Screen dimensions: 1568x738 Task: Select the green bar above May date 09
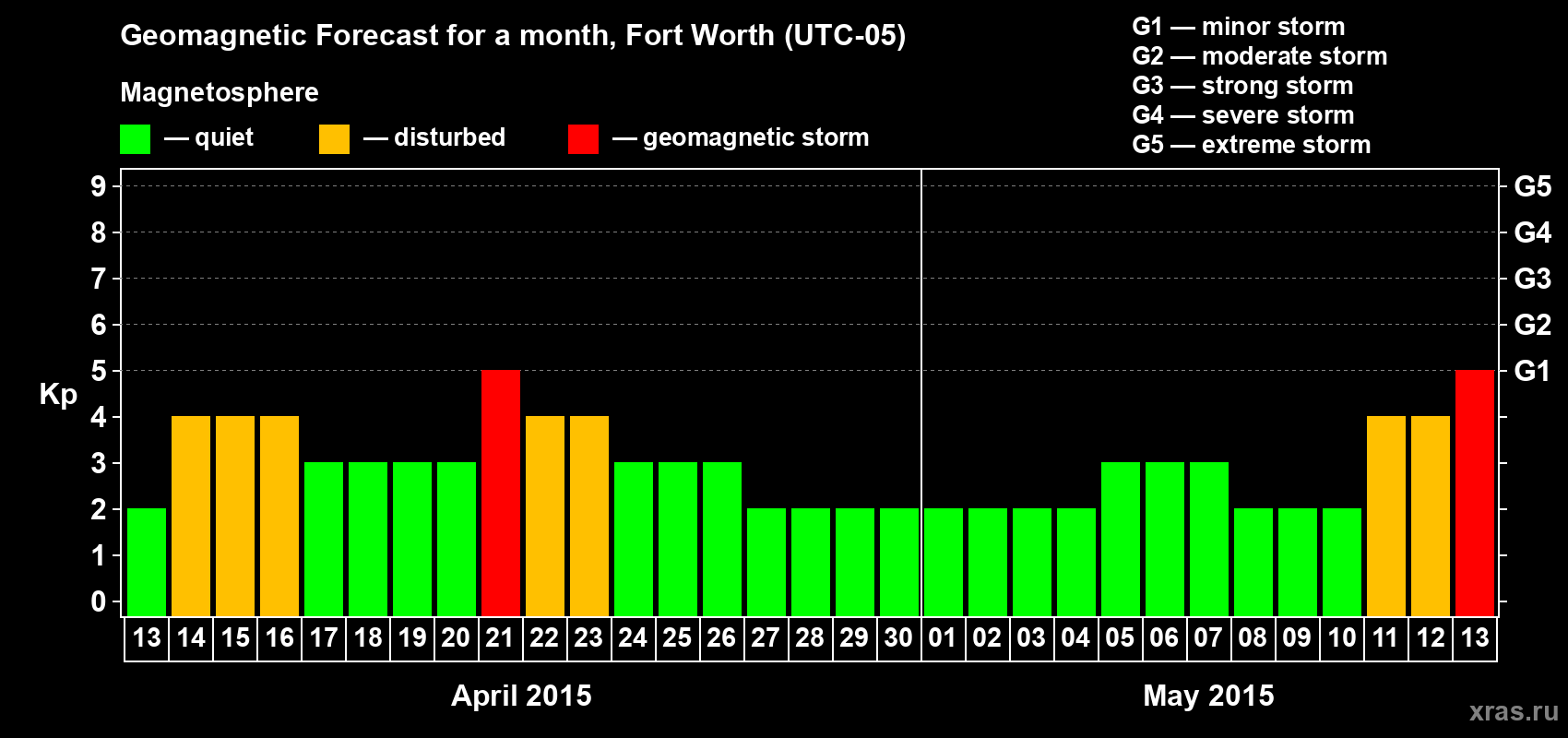[x=1298, y=563]
